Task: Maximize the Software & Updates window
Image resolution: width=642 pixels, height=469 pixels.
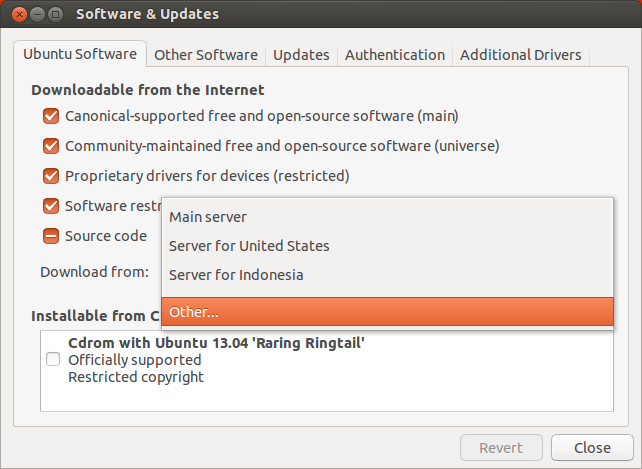Action: (x=55, y=15)
